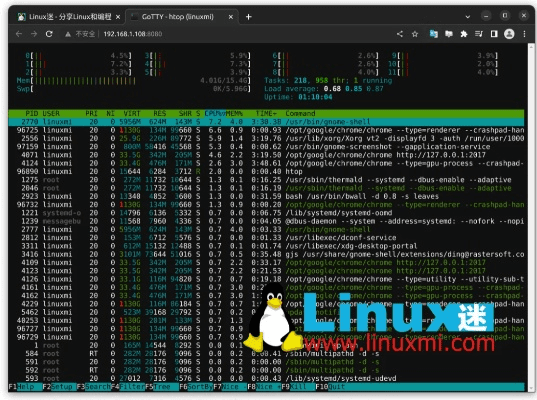Image resolution: width=537 pixels, height=400 pixels.
Task: Click F7 Nice - in htop footer
Action: pyautogui.click(x=230, y=387)
